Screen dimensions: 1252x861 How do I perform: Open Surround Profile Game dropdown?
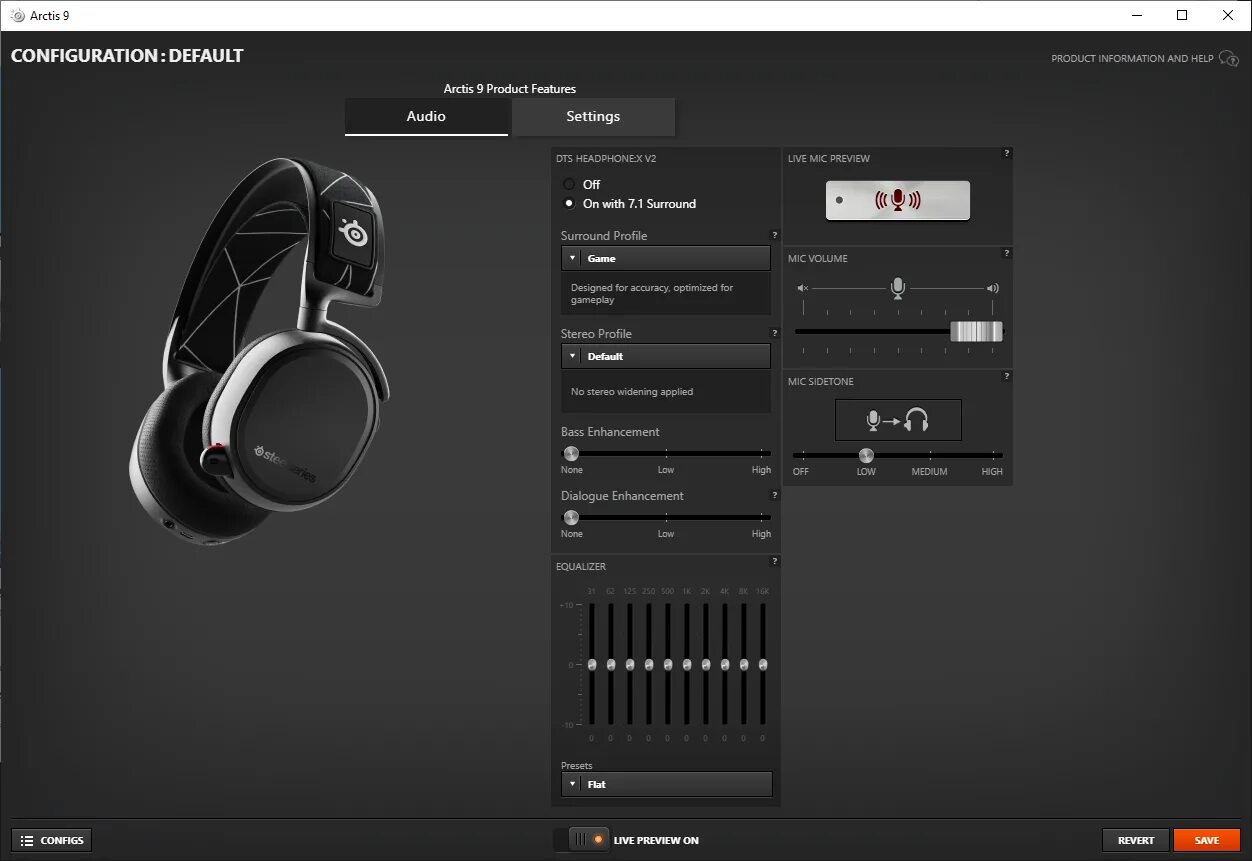pyautogui.click(x=666, y=258)
